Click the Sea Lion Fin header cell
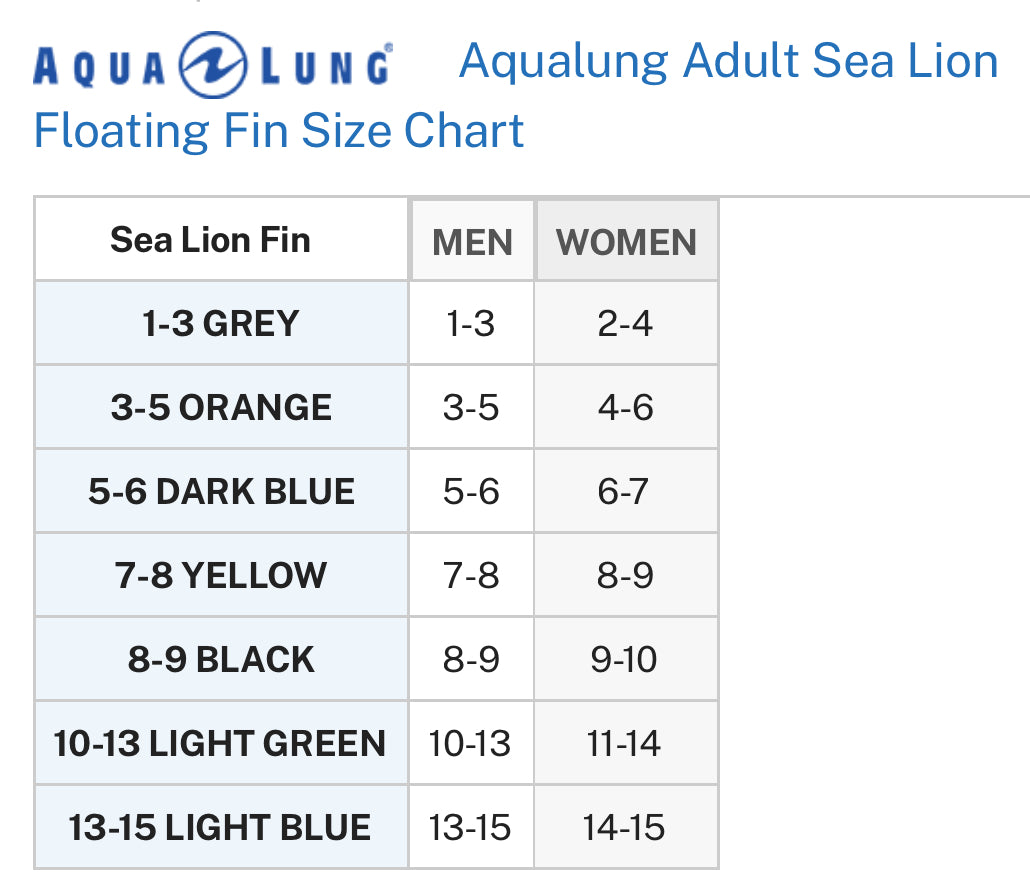 210,240
